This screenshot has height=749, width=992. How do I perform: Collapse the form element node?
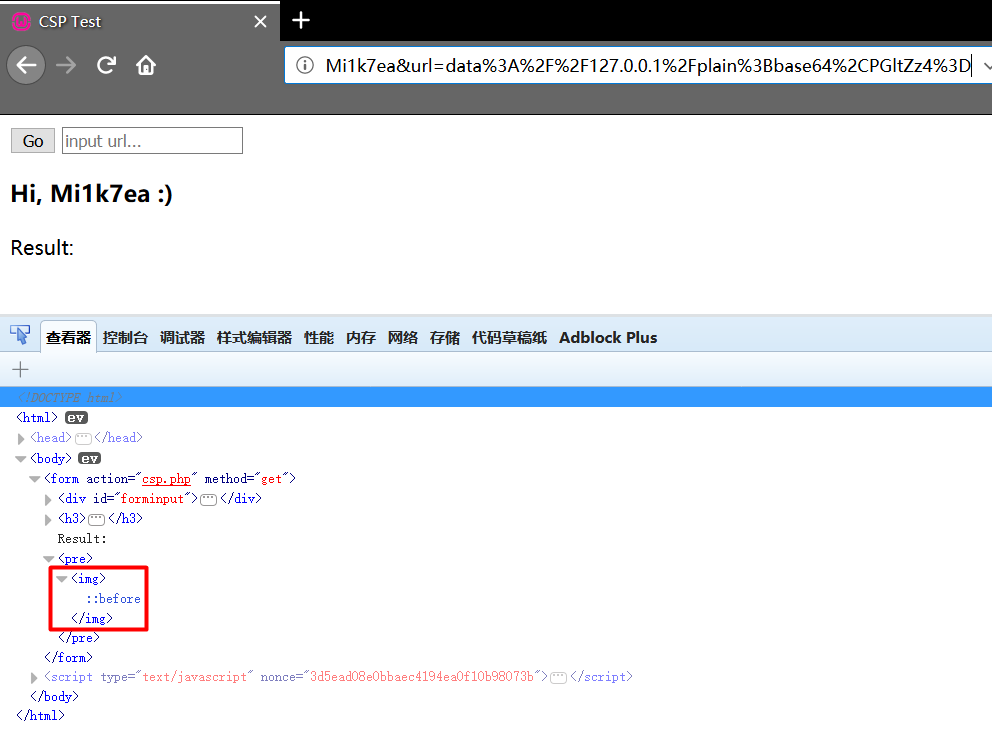point(35,479)
